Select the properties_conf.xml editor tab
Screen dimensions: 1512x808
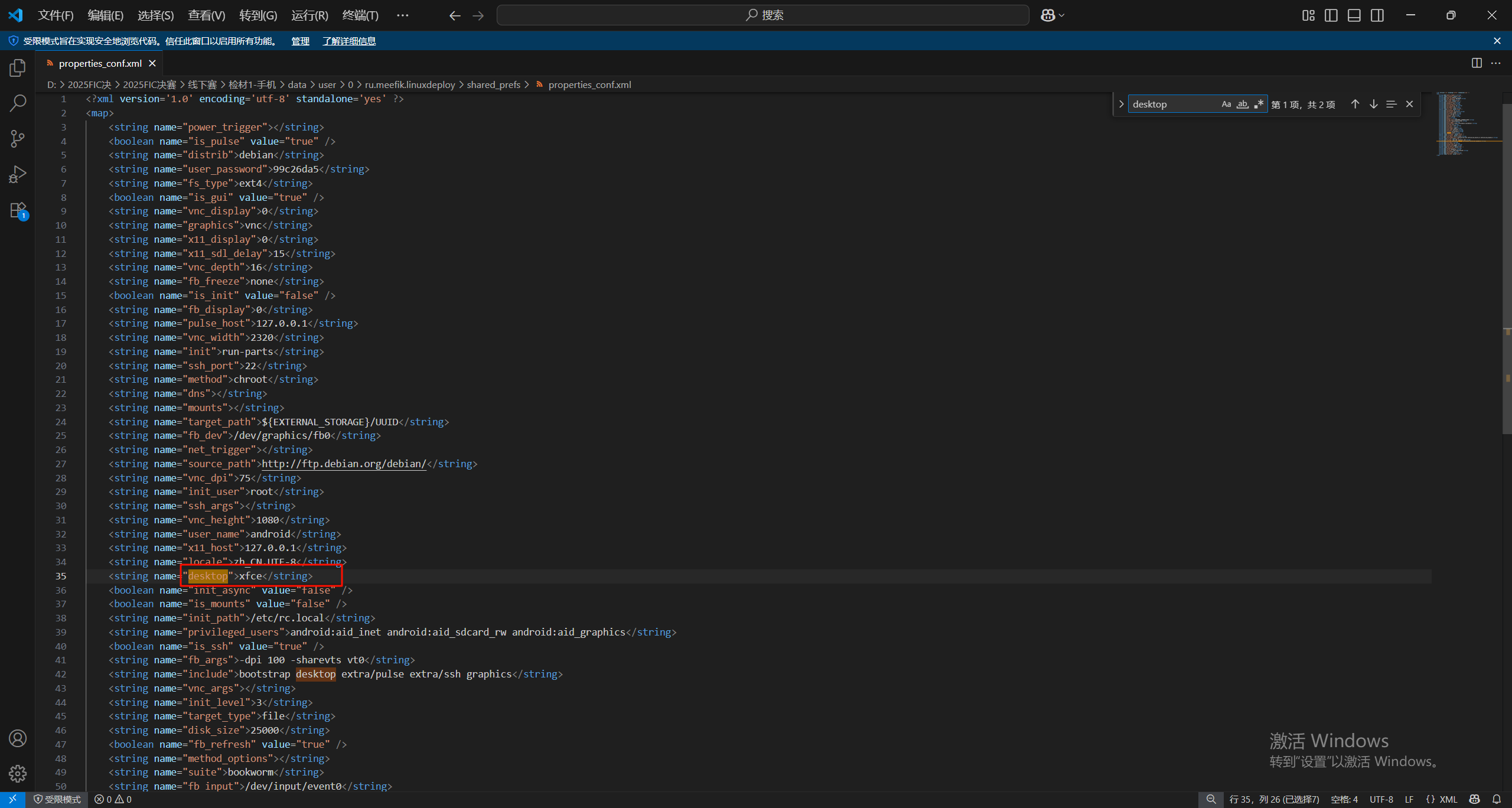click(100, 63)
